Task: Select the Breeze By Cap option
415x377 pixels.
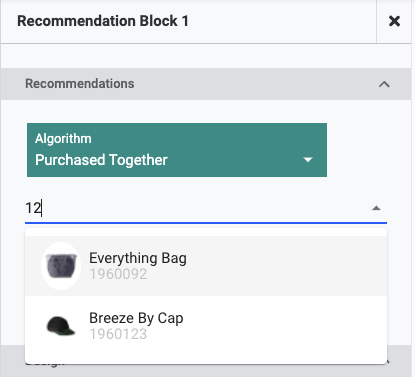Action: click(206, 326)
